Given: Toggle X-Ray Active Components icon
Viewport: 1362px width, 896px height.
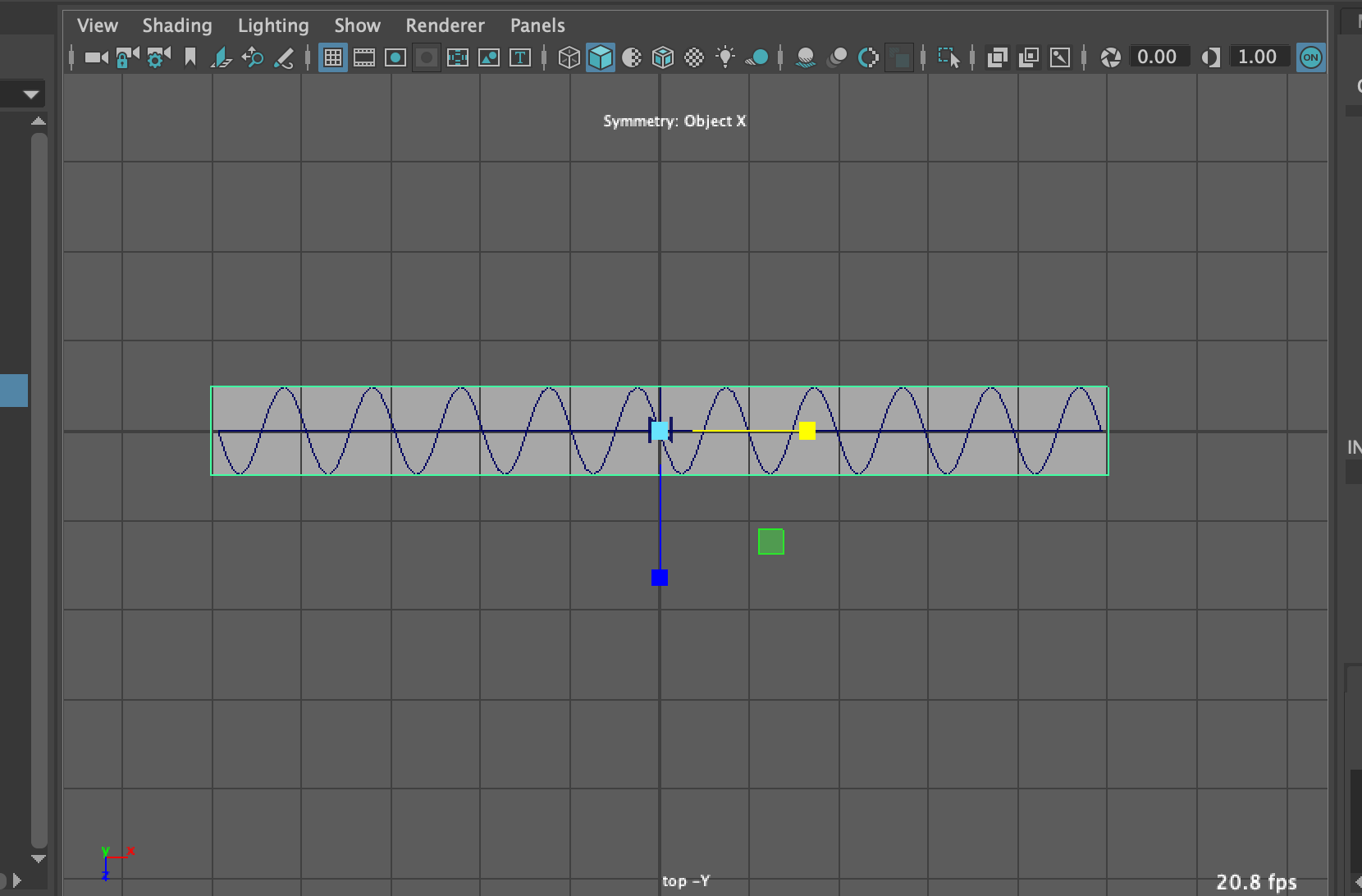Looking at the screenshot, I should point(1028,57).
